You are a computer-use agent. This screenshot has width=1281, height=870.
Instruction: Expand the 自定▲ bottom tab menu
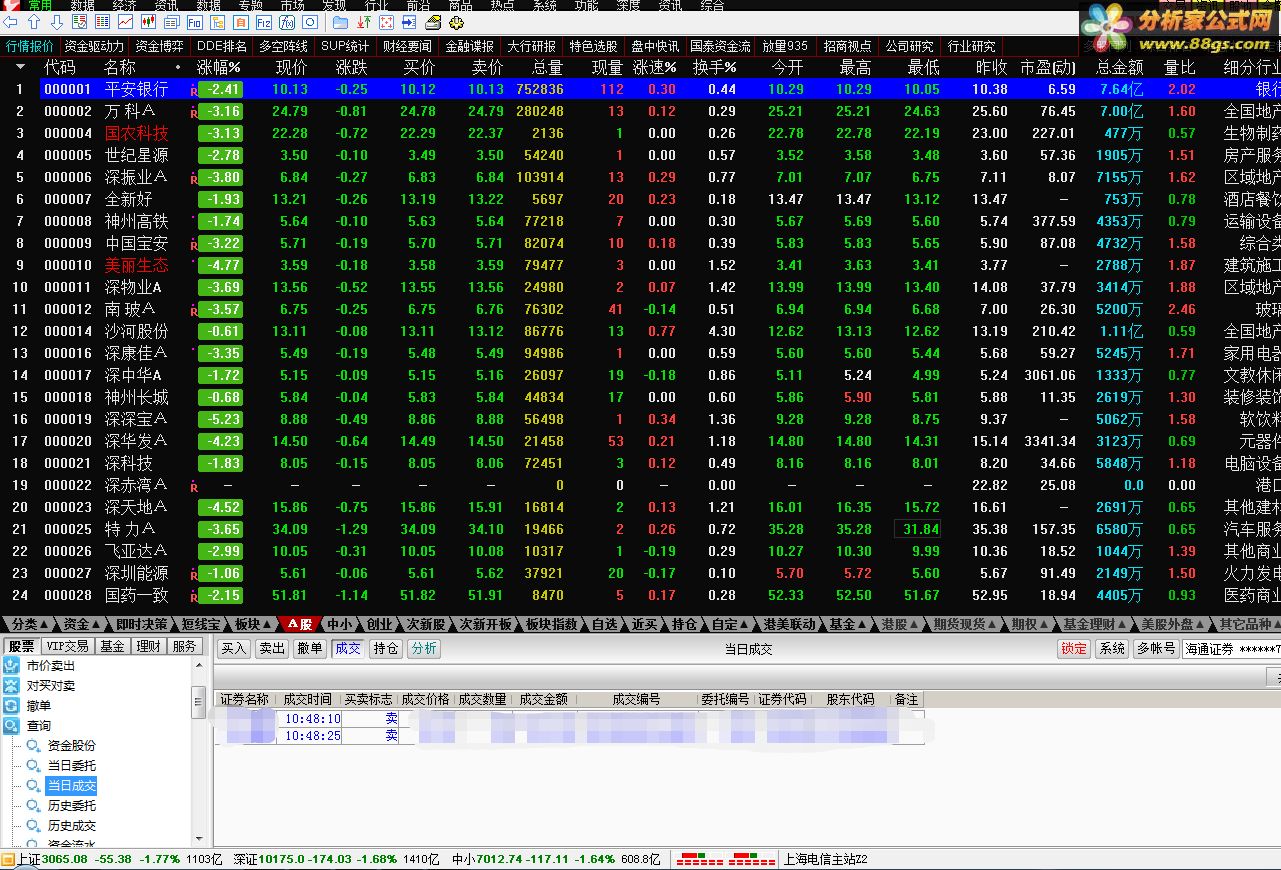[x=728, y=624]
